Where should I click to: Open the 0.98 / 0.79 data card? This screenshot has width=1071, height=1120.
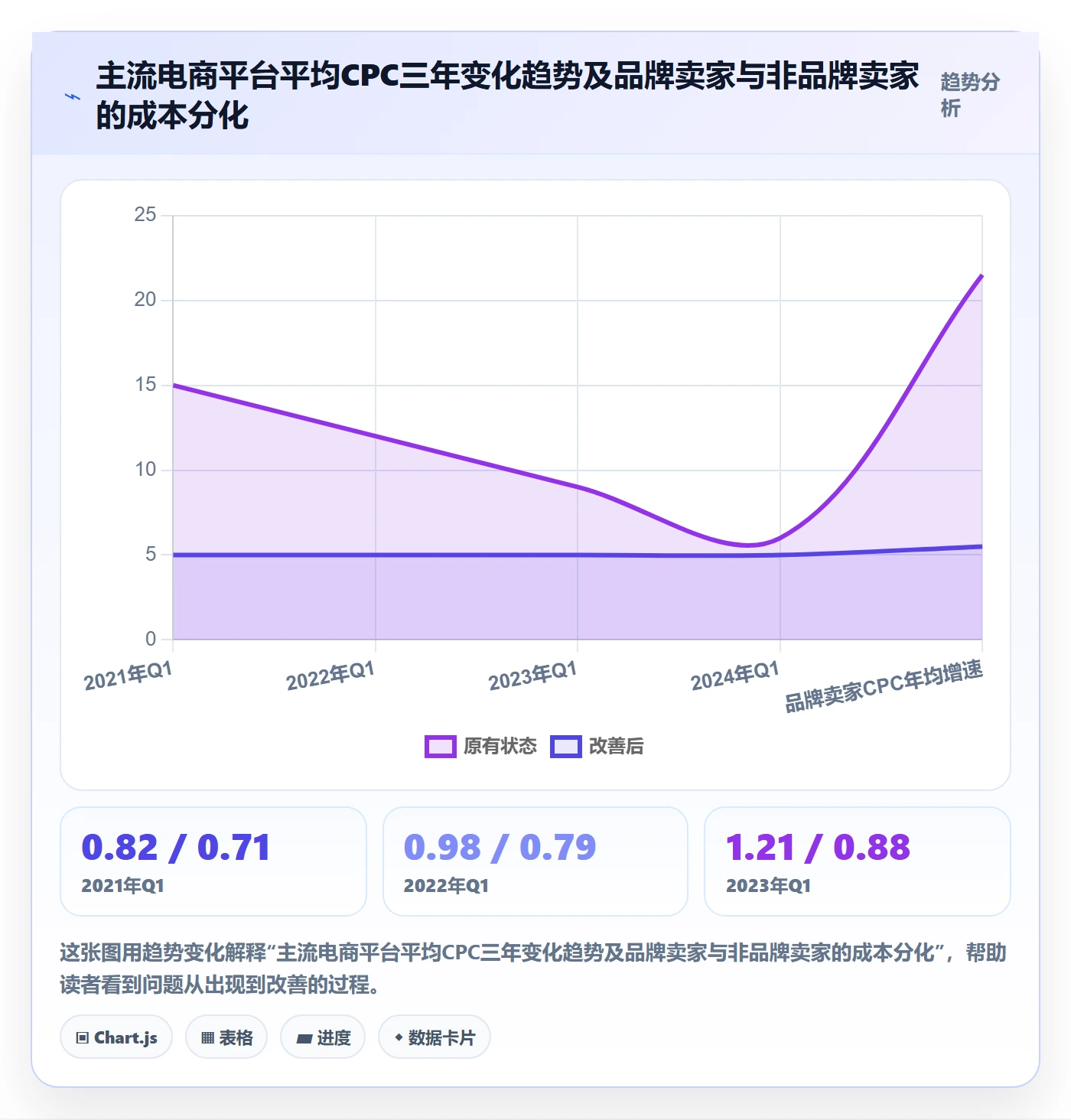tap(535, 861)
